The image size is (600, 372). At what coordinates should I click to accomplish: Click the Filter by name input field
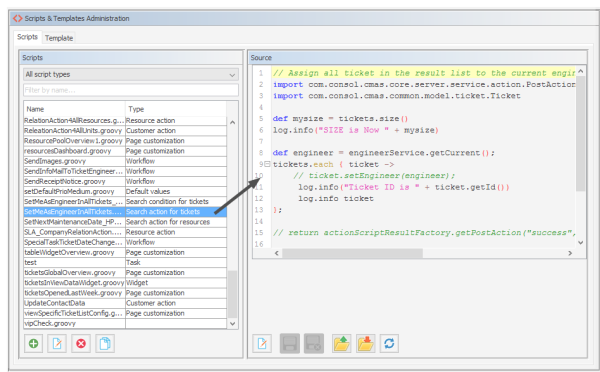[130, 90]
